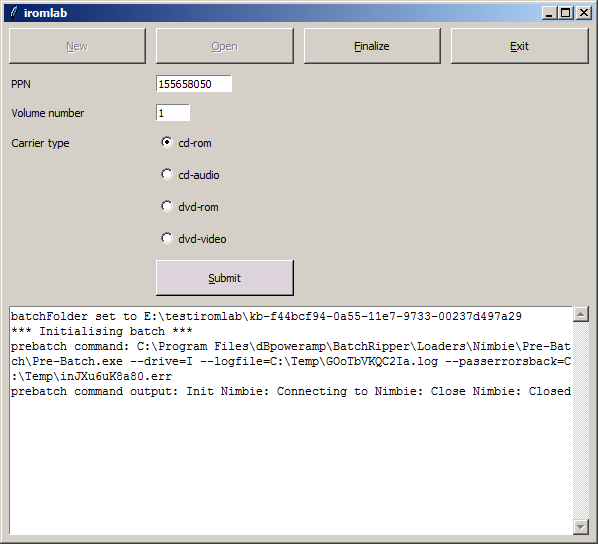The width and height of the screenshot is (598, 544).
Task: Click the New batch button
Action: [x=77, y=46]
